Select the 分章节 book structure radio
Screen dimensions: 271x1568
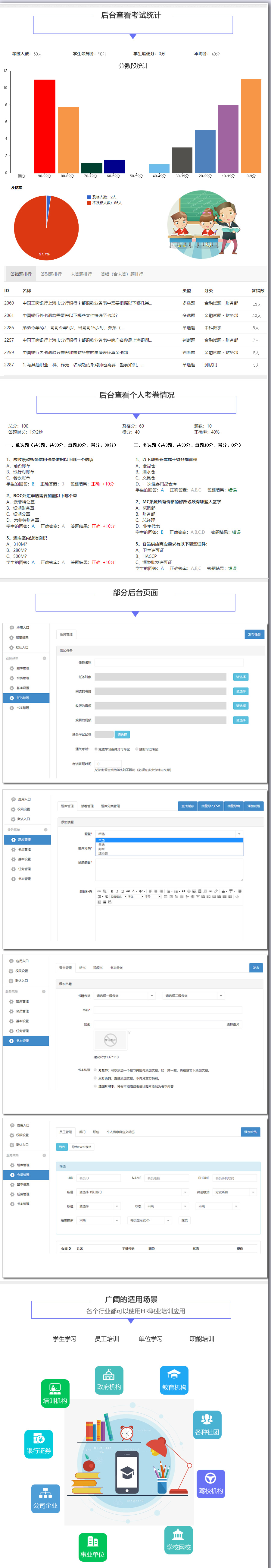(95, 1070)
